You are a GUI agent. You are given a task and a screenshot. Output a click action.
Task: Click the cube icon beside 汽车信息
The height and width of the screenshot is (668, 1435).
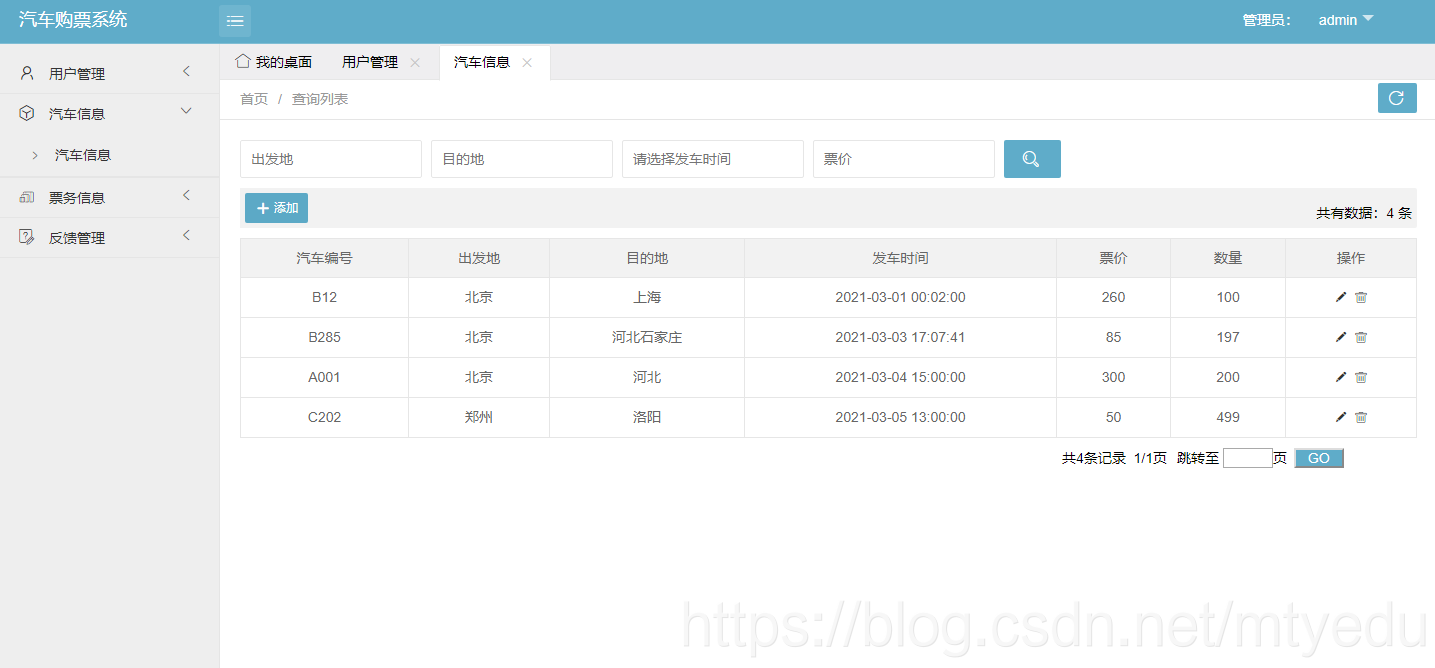click(27, 113)
